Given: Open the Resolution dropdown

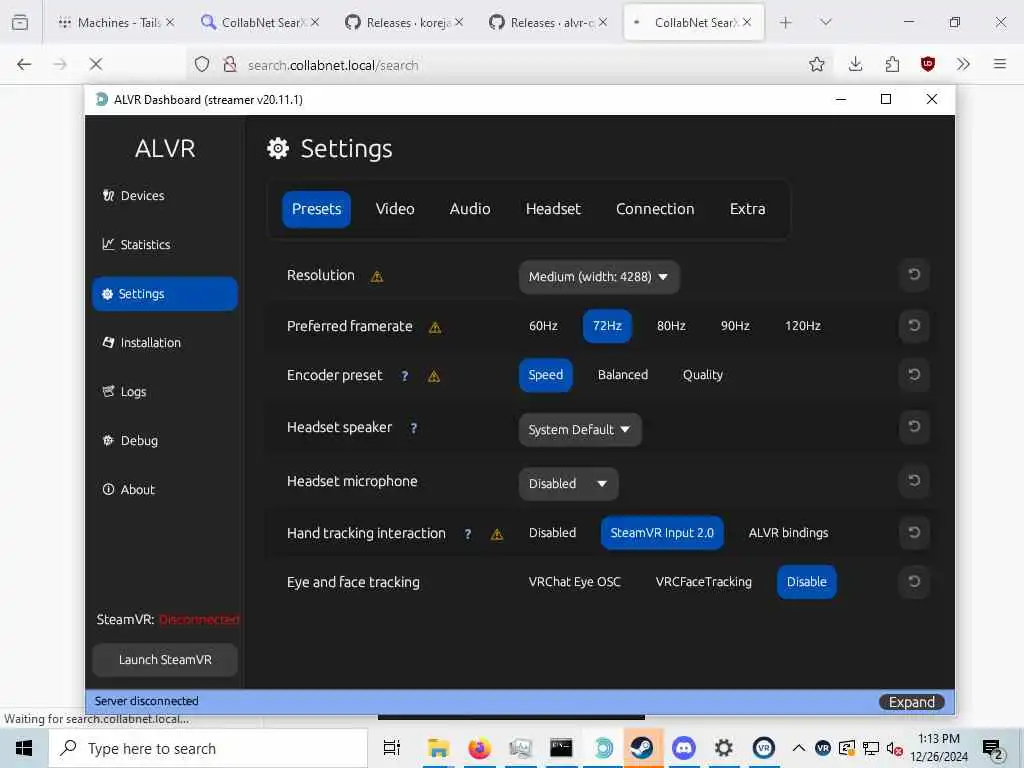Looking at the screenshot, I should point(599,277).
